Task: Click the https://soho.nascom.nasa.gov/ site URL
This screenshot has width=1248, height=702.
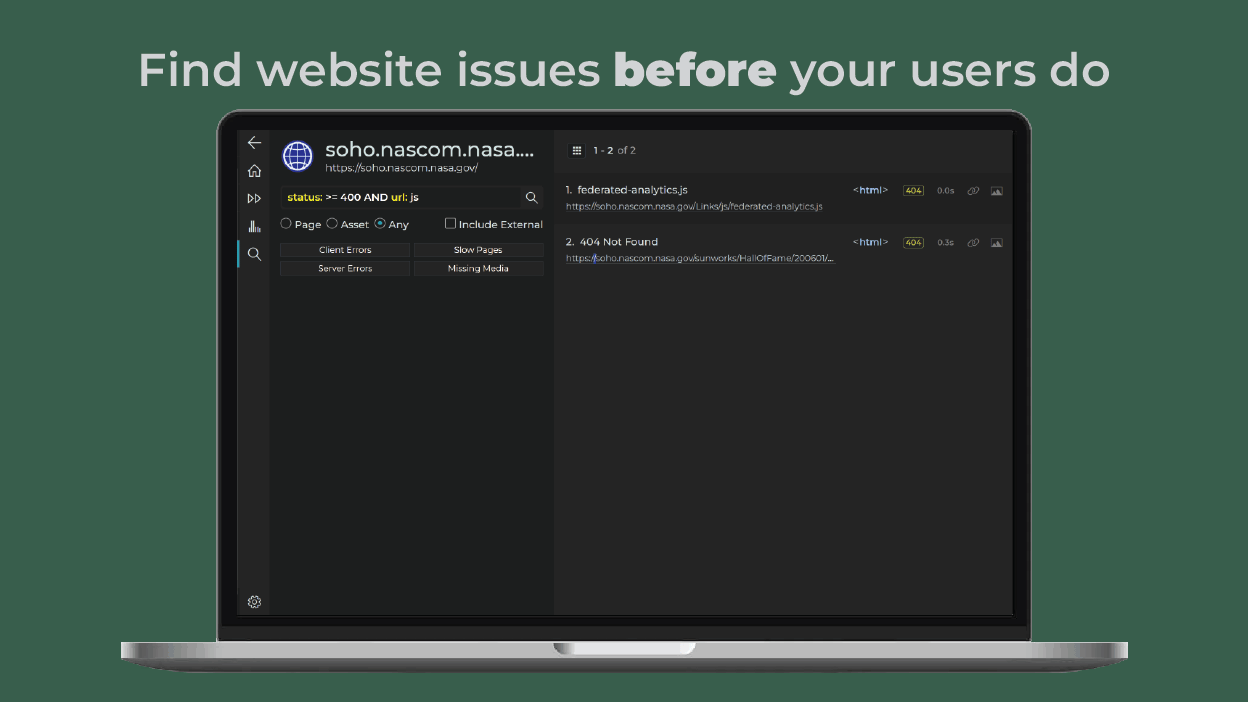Action: point(402,168)
